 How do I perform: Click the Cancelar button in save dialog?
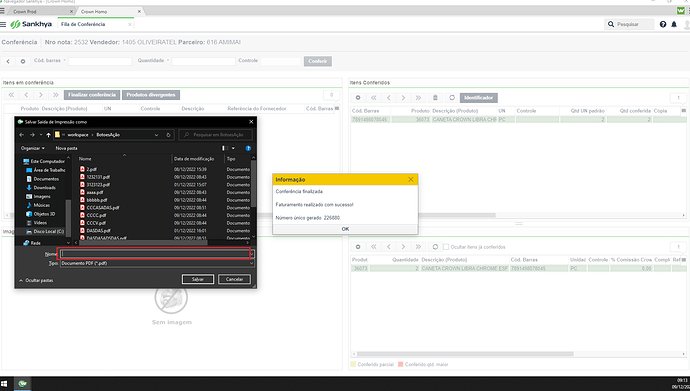click(x=234, y=279)
